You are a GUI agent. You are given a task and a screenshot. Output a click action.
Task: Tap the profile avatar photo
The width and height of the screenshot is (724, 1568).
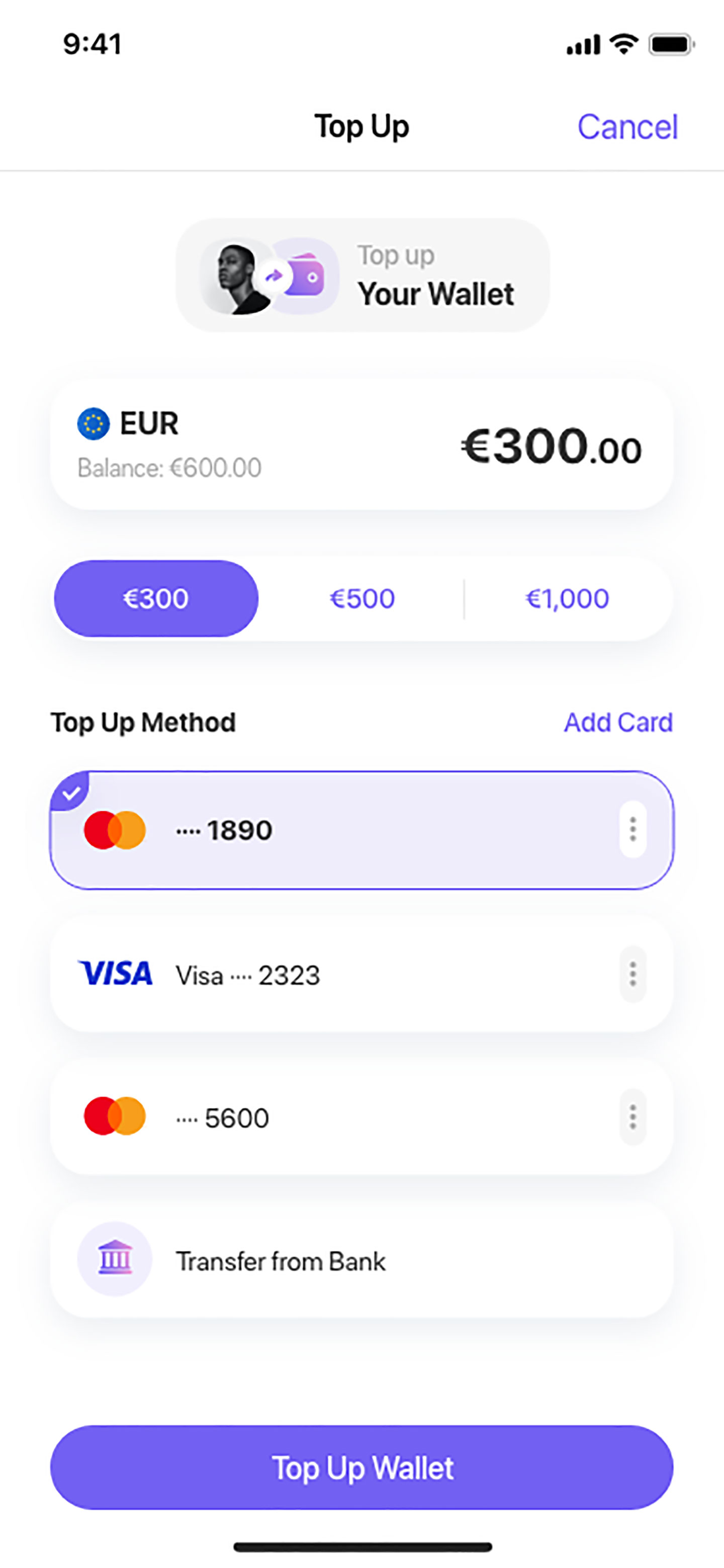click(x=235, y=278)
